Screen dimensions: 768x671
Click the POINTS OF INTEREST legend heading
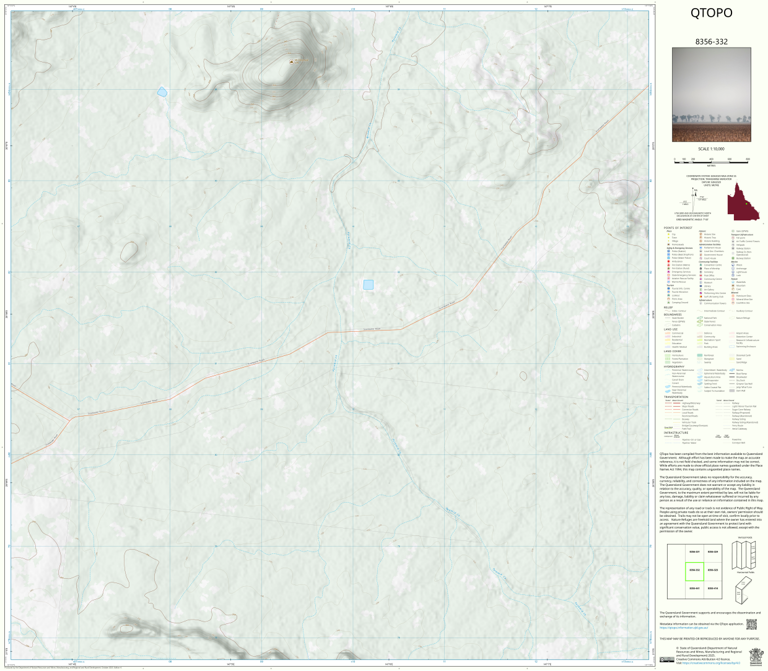[x=678, y=228]
